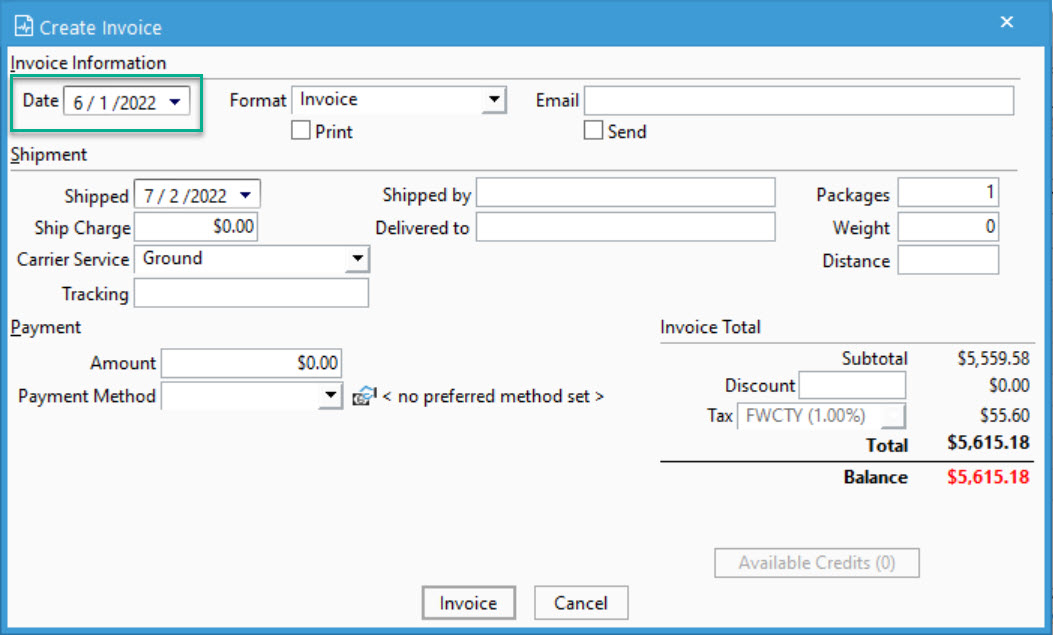Click the Tracking input field
1053x635 pixels.
click(250, 293)
